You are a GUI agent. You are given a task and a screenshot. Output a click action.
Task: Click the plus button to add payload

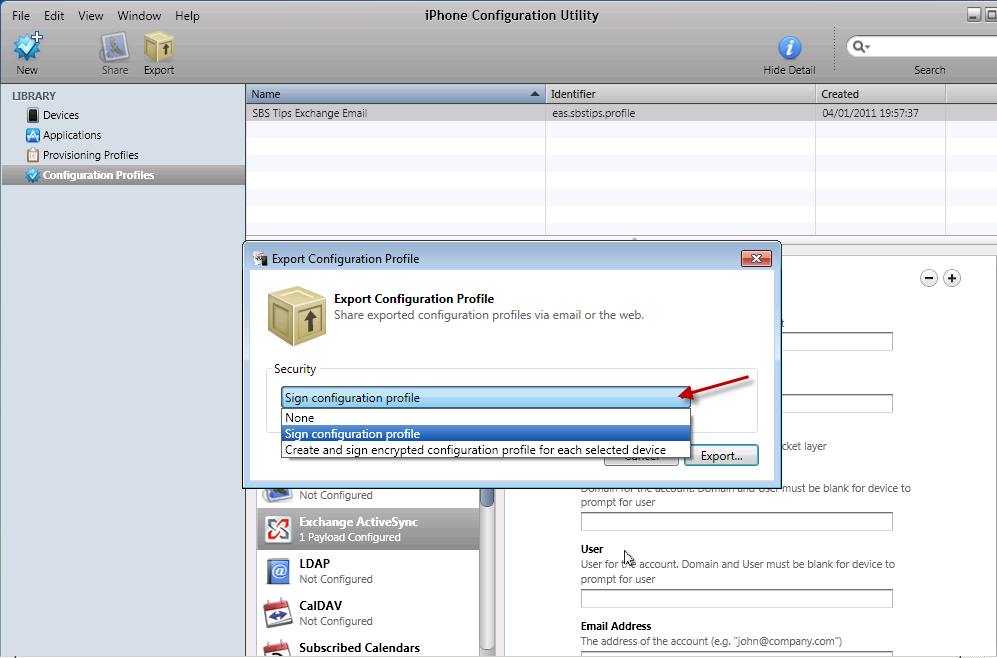pos(952,279)
